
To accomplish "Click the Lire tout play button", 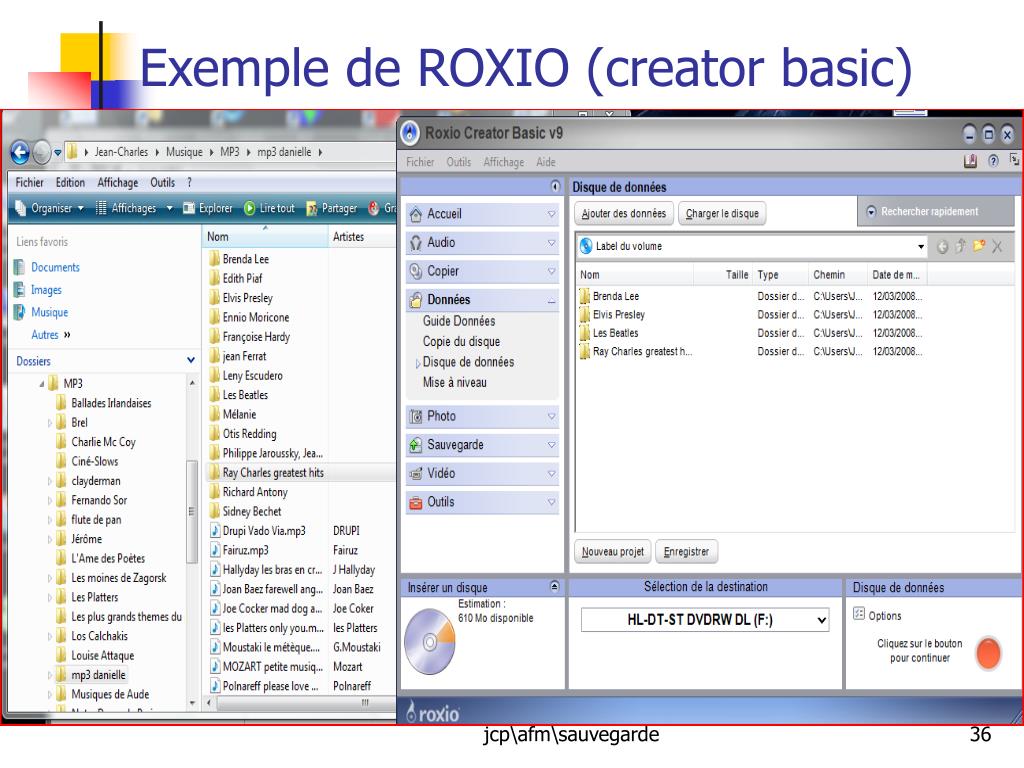I will click(x=269, y=208).
